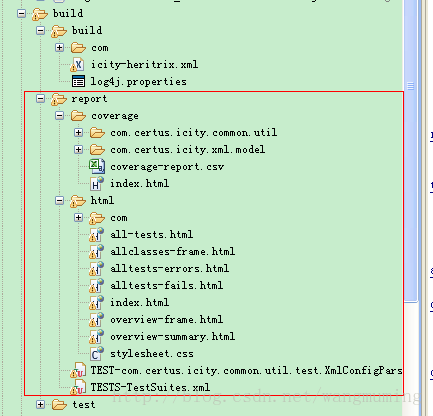This screenshot has height=416, width=433.
Task: Select index.html under html folder
Action: tap(139, 302)
